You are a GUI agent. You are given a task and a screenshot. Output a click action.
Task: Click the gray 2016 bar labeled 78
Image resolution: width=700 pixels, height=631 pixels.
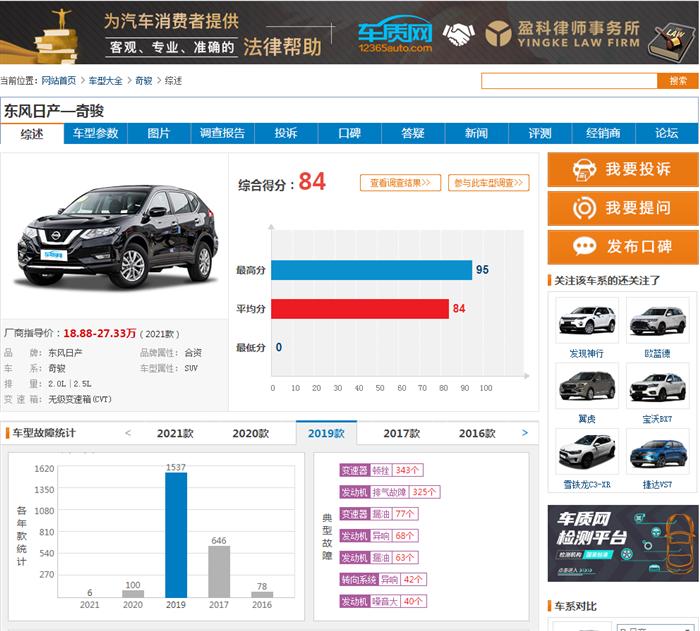[262, 594]
